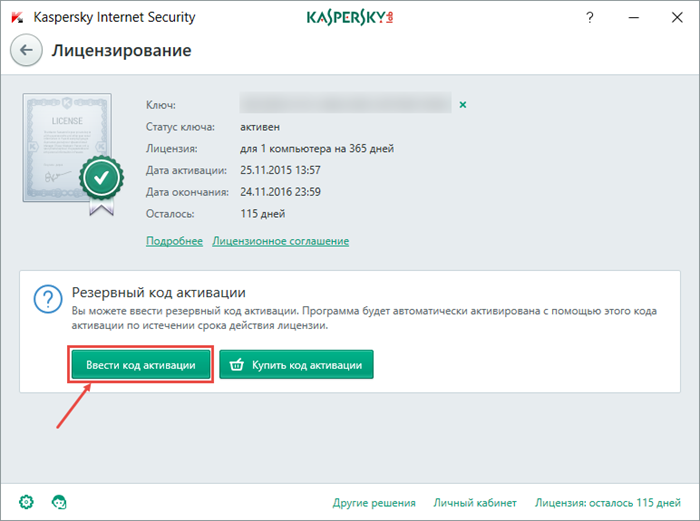
Task: Open Другие решения link
Action: 374,503
